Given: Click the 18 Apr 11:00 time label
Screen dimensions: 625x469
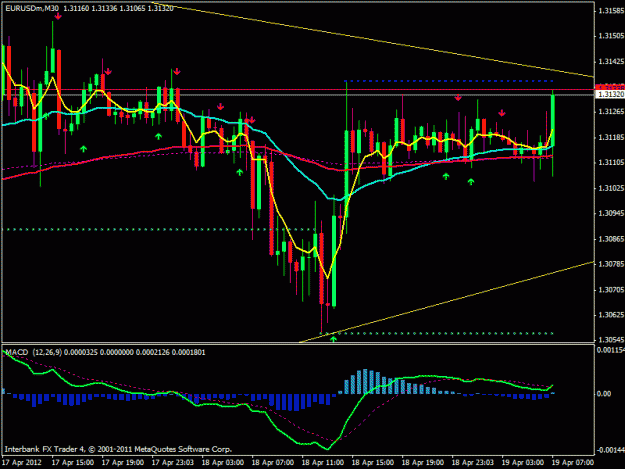Looking at the screenshot, I should coord(323,463).
